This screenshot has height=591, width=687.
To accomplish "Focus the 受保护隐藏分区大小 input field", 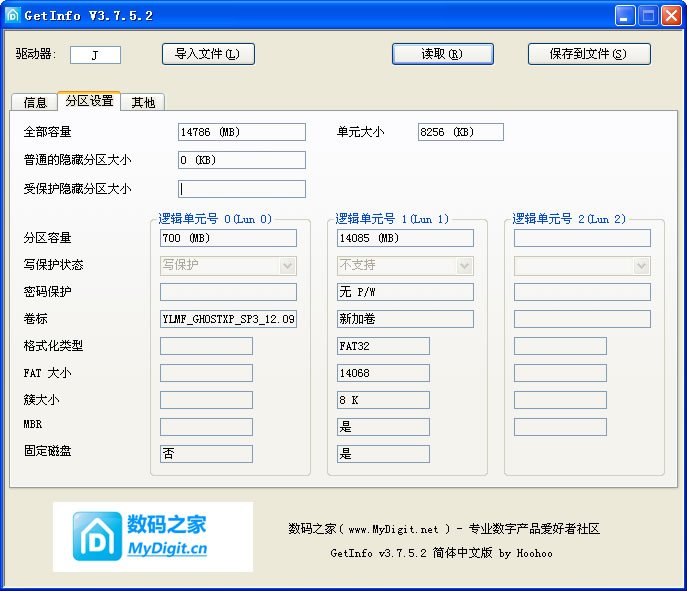I will tap(241, 189).
